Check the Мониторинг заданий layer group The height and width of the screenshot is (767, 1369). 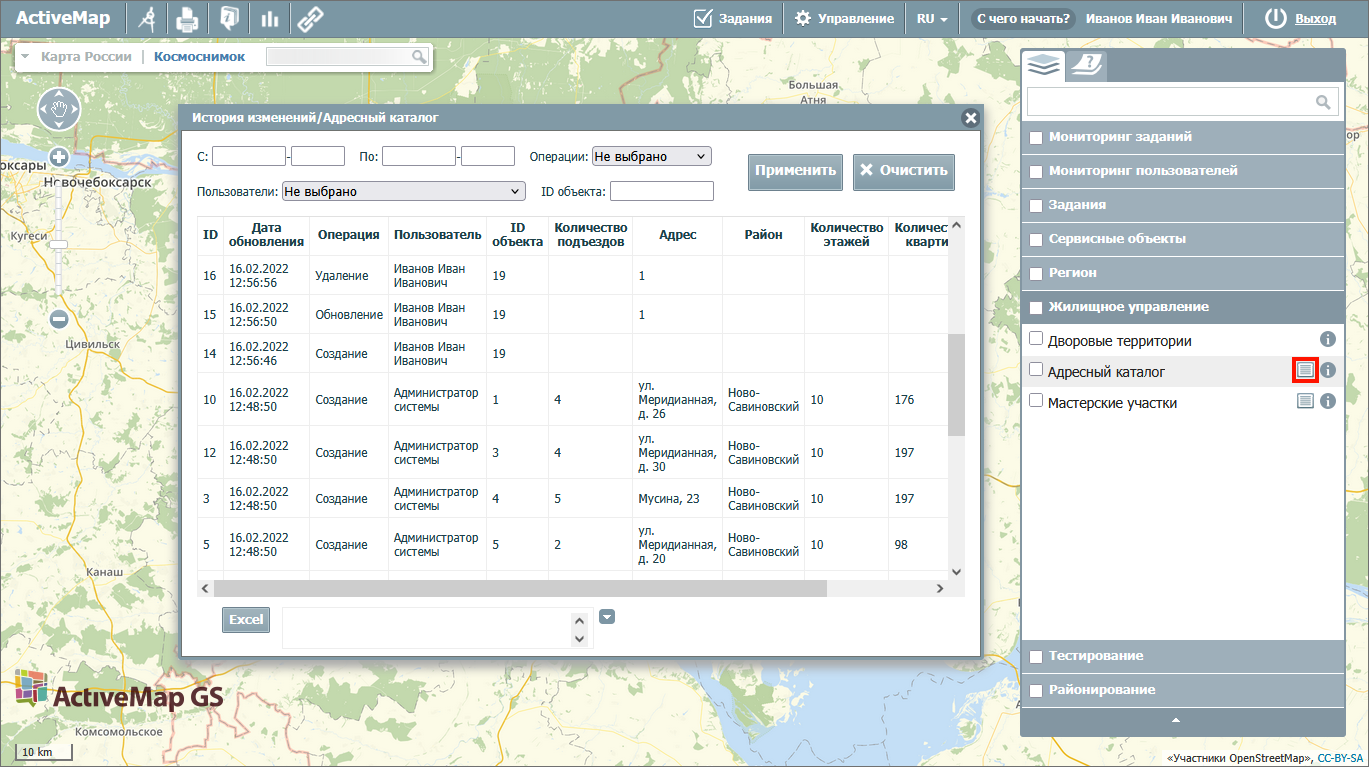1036,137
